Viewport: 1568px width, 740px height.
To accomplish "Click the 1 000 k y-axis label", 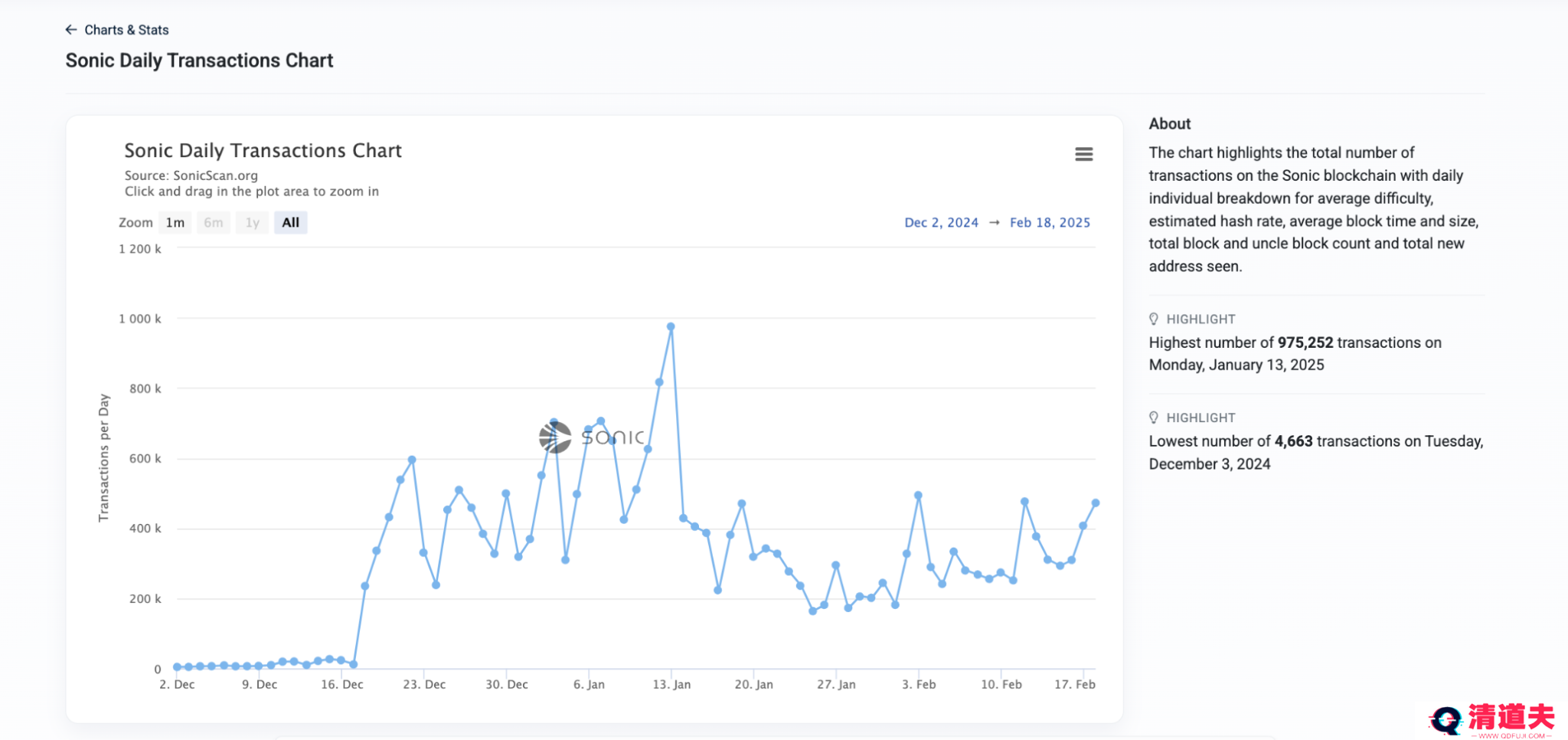I will click(x=140, y=319).
